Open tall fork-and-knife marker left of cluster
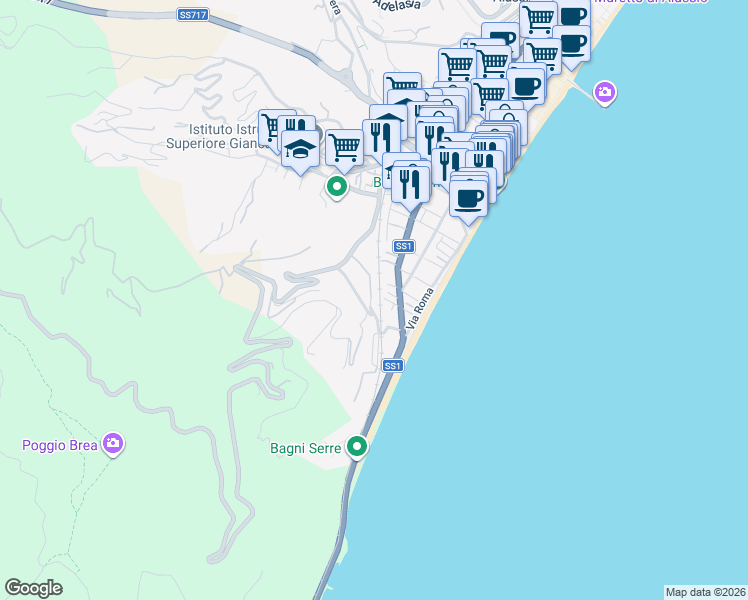Image resolution: width=748 pixels, height=600 pixels. pos(381,138)
